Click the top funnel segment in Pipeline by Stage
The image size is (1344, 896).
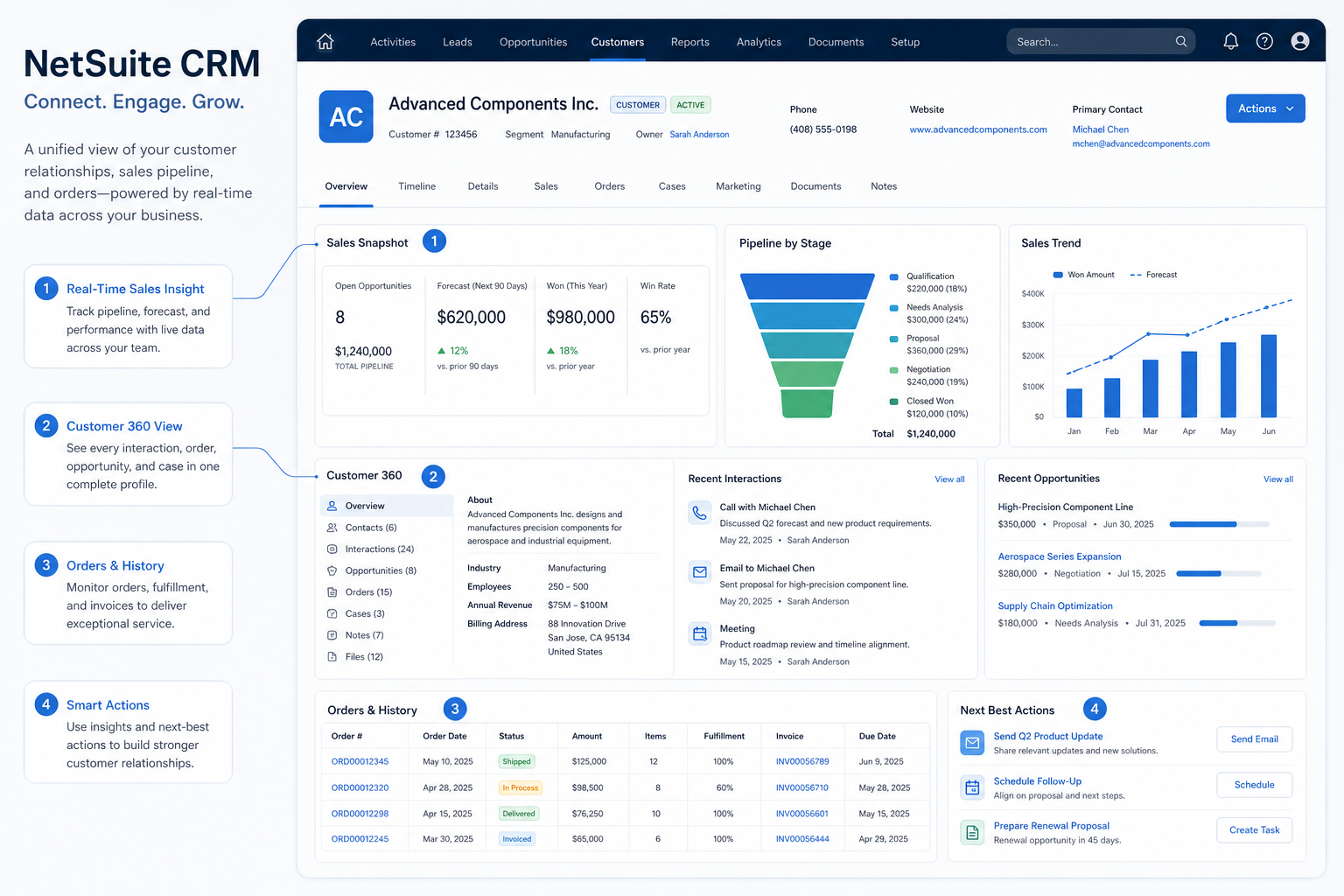(807, 286)
